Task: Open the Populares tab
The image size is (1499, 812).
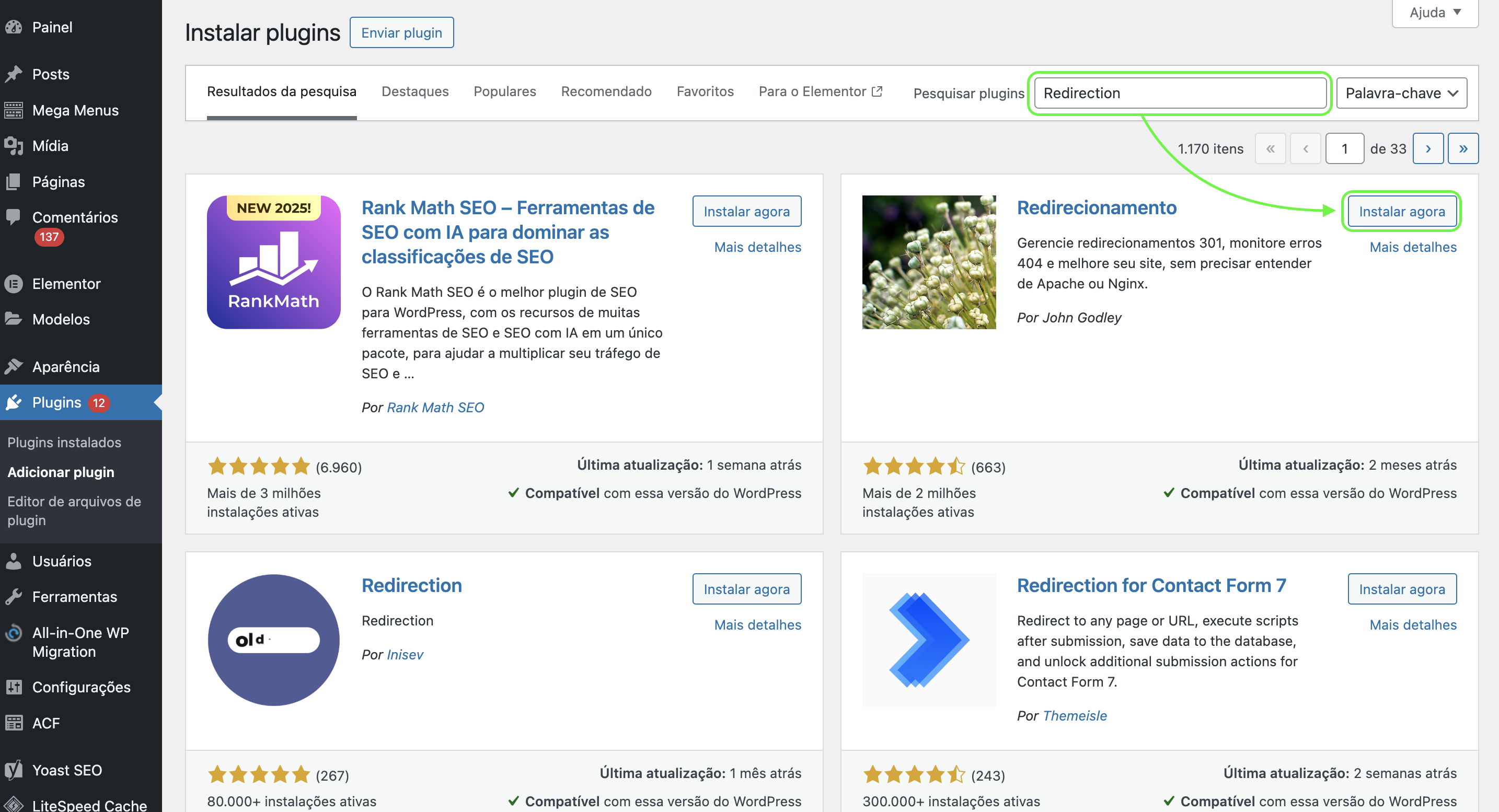Action: (x=504, y=91)
